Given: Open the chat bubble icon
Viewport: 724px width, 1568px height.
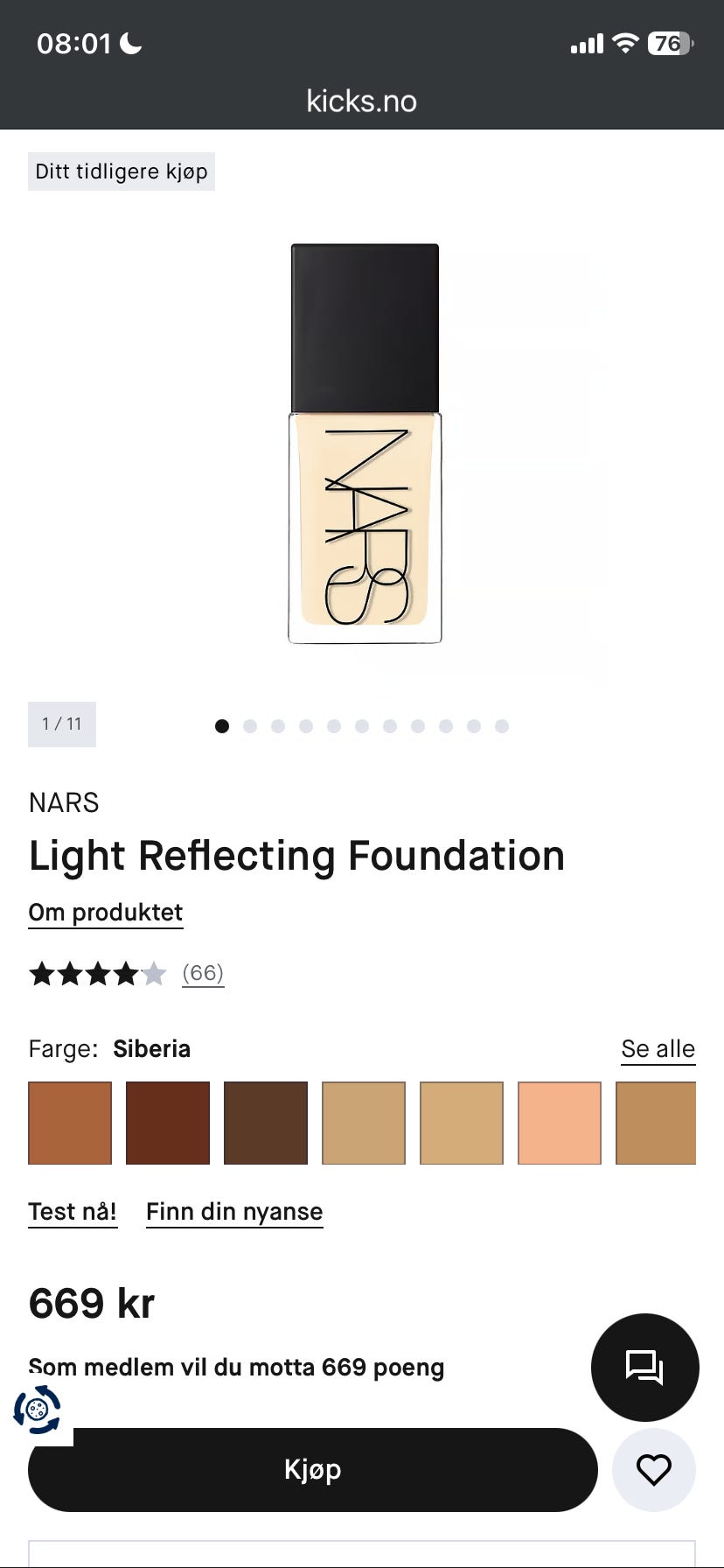Looking at the screenshot, I should tap(645, 1367).
